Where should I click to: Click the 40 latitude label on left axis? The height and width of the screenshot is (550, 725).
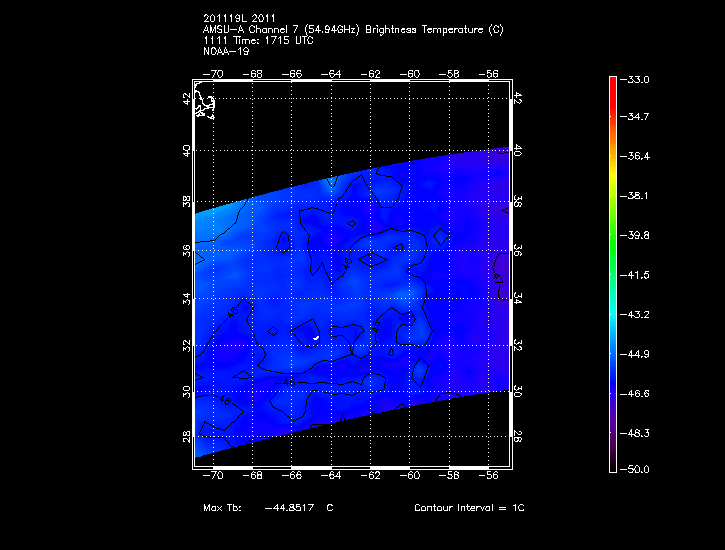click(186, 150)
